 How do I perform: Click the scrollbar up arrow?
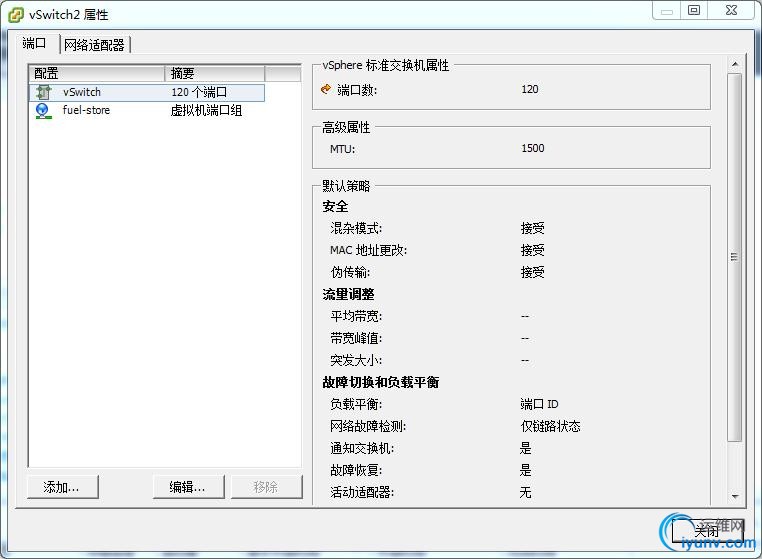click(x=735, y=64)
